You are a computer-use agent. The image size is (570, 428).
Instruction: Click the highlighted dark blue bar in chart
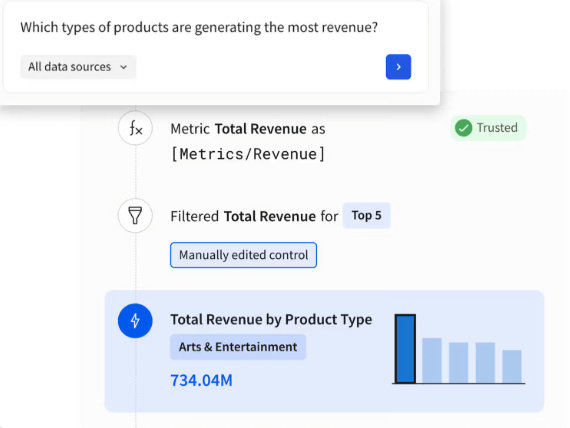coord(405,349)
